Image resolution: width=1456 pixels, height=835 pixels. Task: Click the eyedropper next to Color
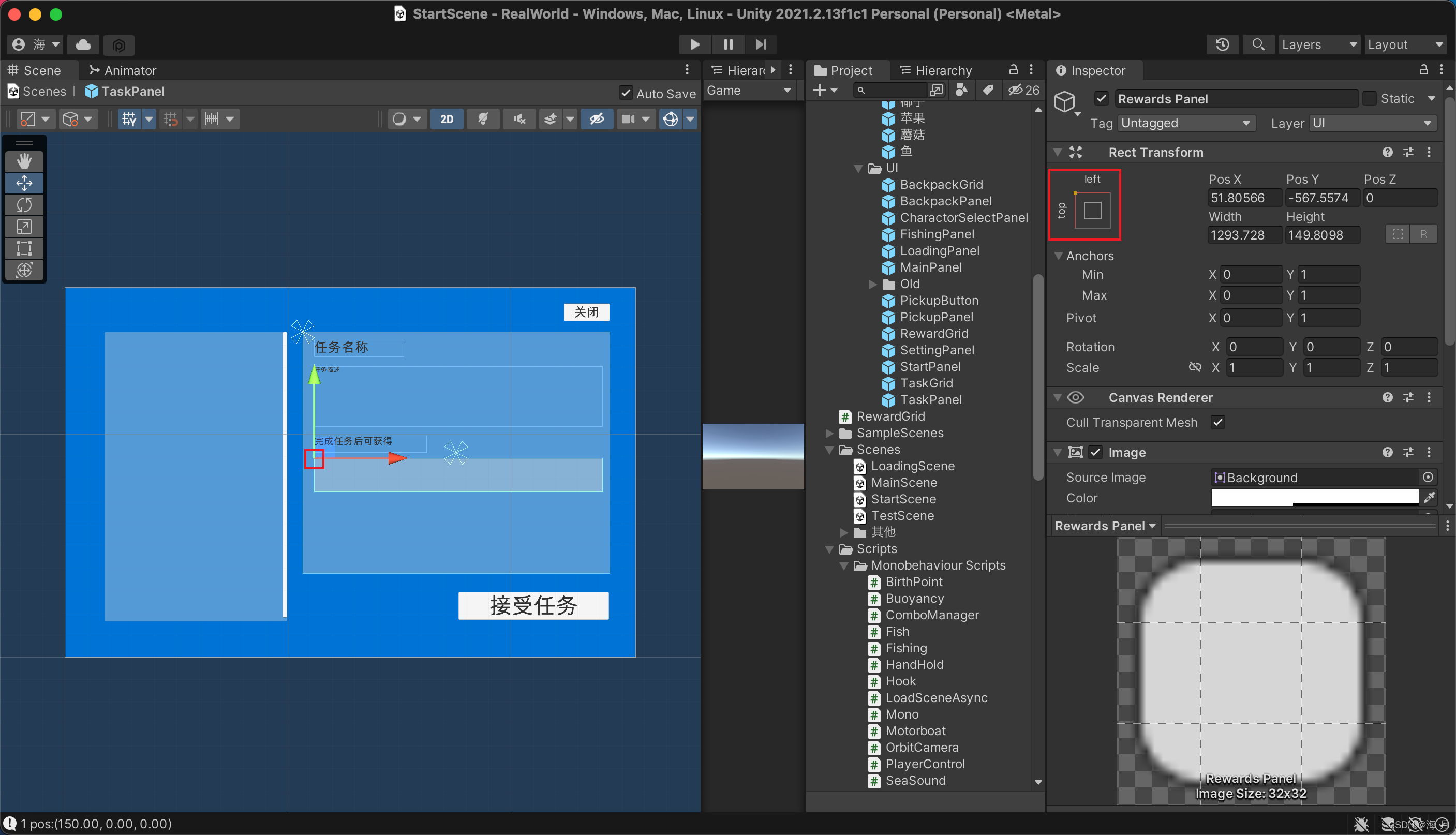1429,497
